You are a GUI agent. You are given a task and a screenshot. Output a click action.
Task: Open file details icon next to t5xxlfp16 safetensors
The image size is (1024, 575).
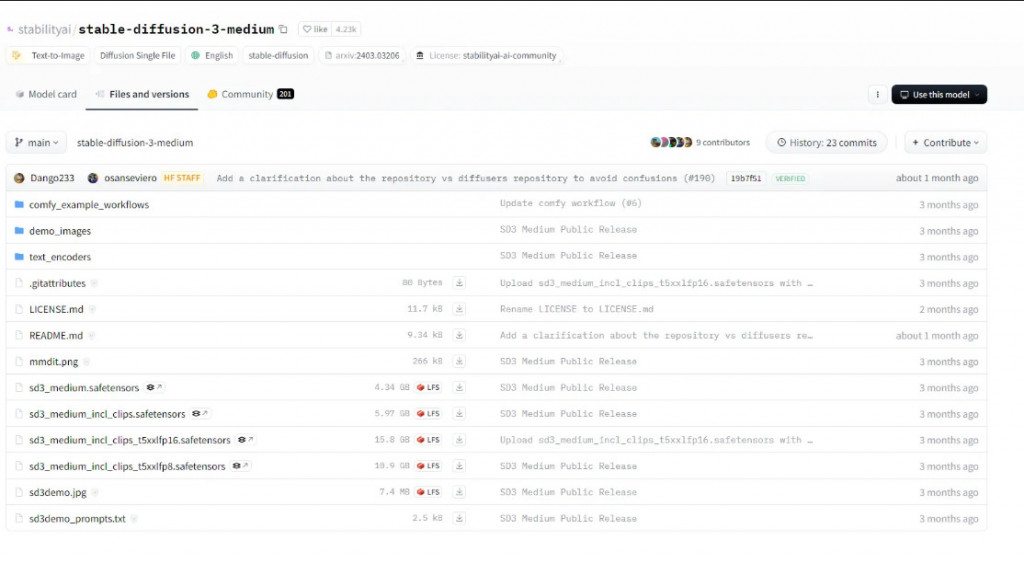tap(246, 440)
